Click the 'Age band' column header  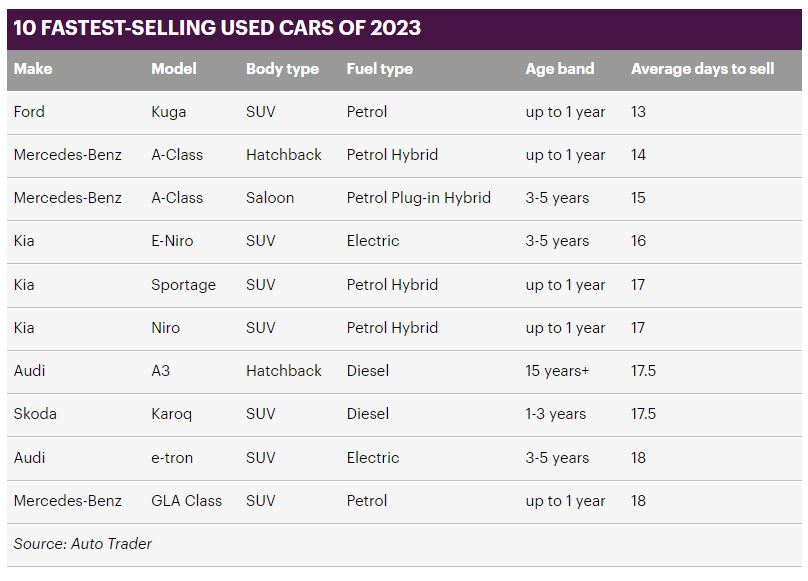point(559,69)
